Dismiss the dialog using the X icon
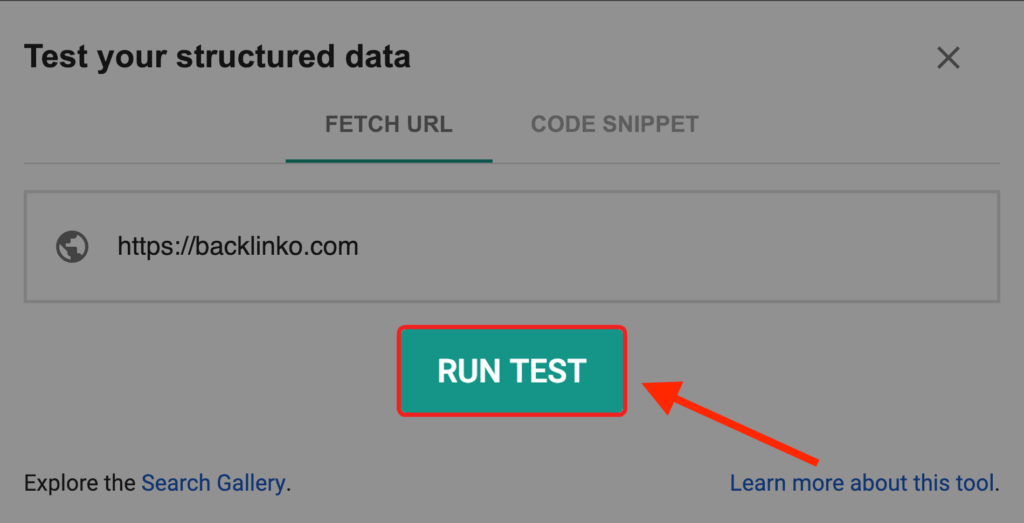The width and height of the screenshot is (1024, 523). [x=948, y=58]
